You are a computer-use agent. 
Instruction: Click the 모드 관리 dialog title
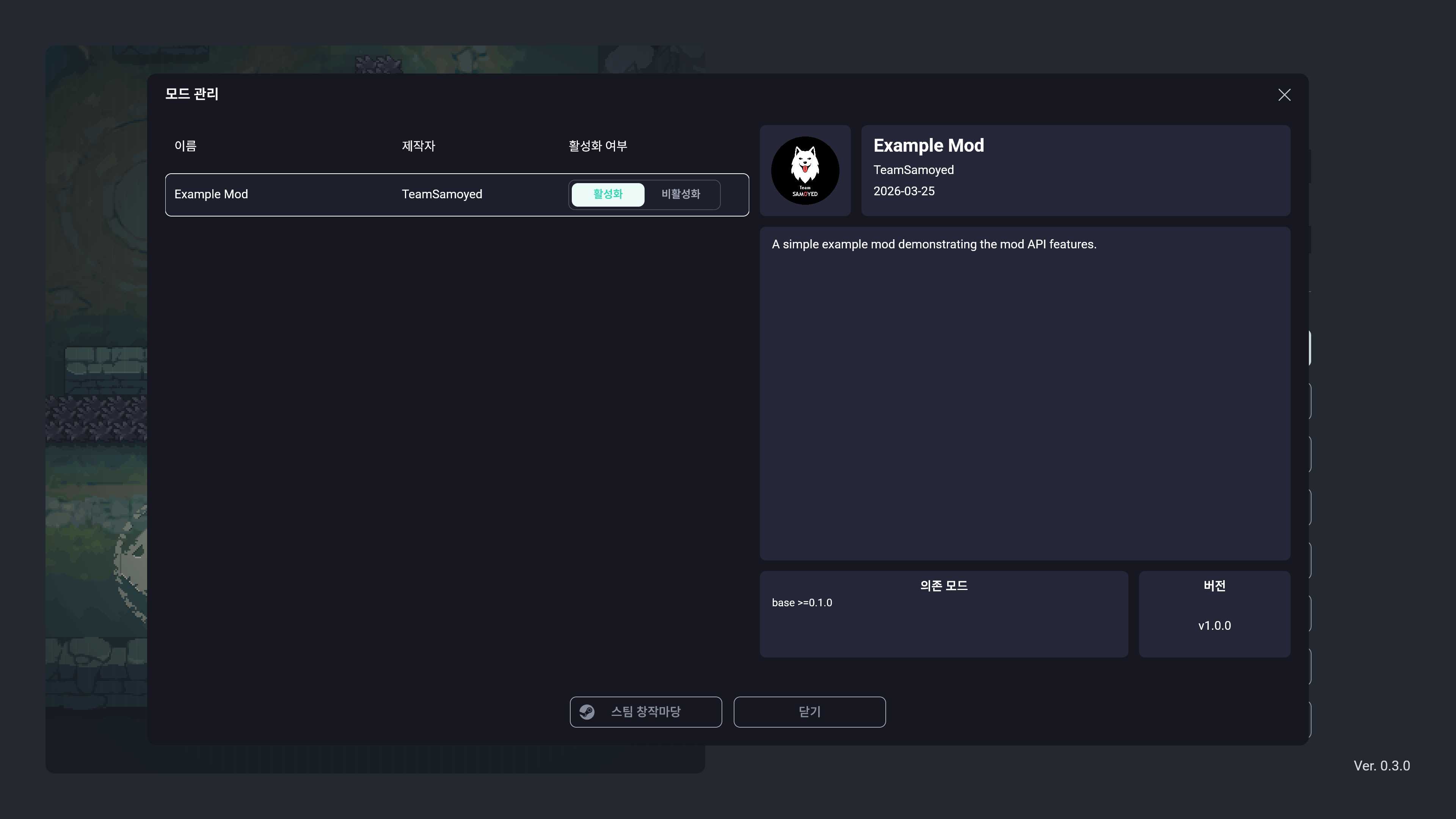pos(191,94)
